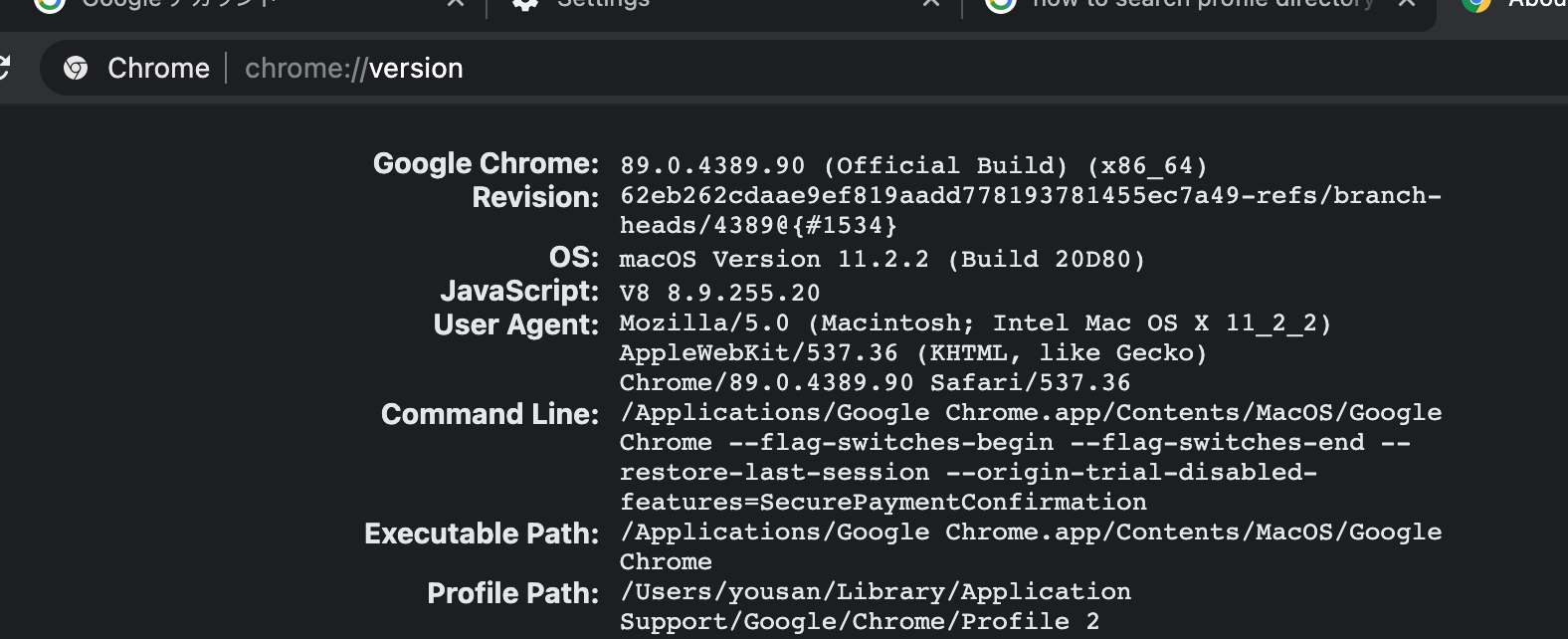Click the features=SecurePaymentConfirmation text
Screen dimensions: 1568x639
883,502
